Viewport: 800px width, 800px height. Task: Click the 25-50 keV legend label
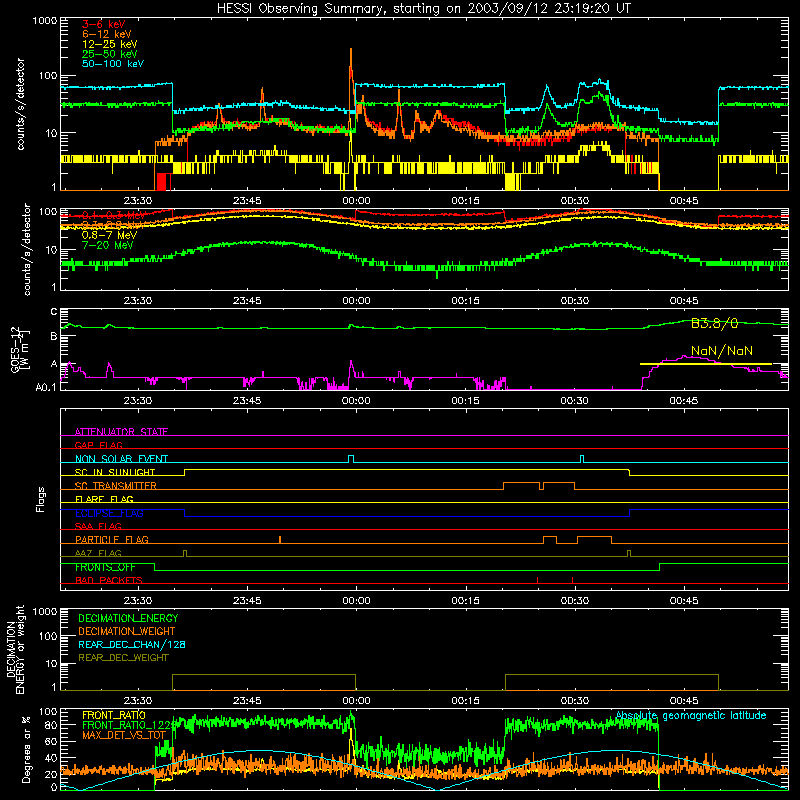[110, 54]
